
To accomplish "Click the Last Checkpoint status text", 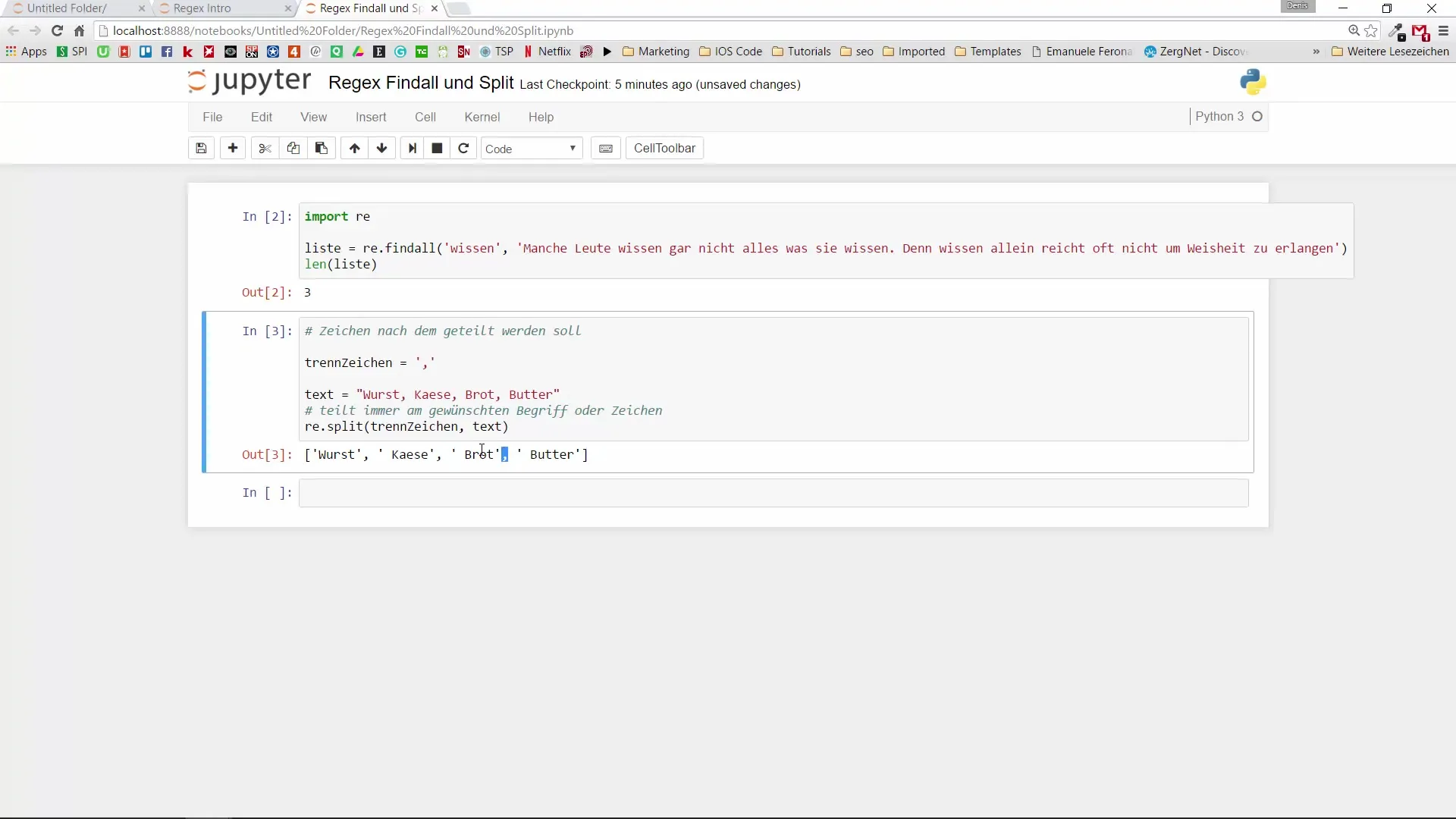I will (660, 84).
